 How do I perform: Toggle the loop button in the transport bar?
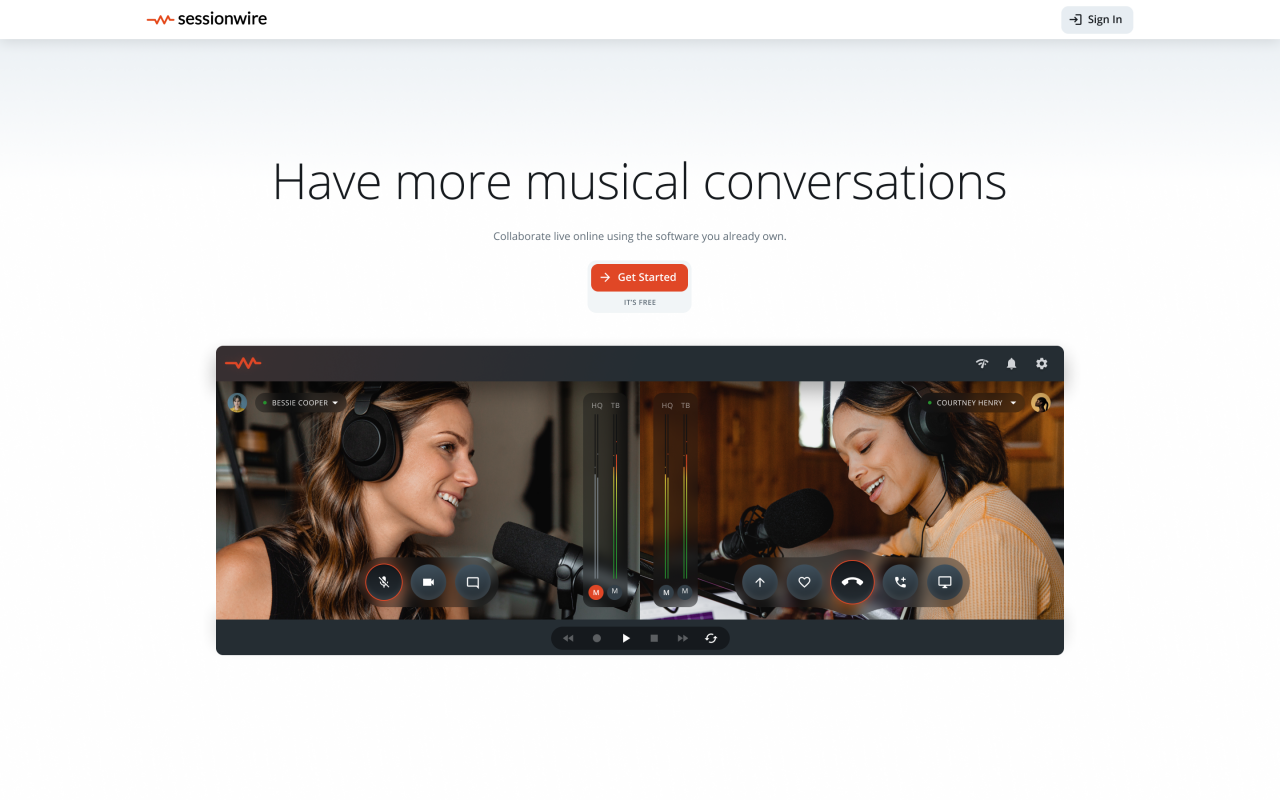click(711, 638)
